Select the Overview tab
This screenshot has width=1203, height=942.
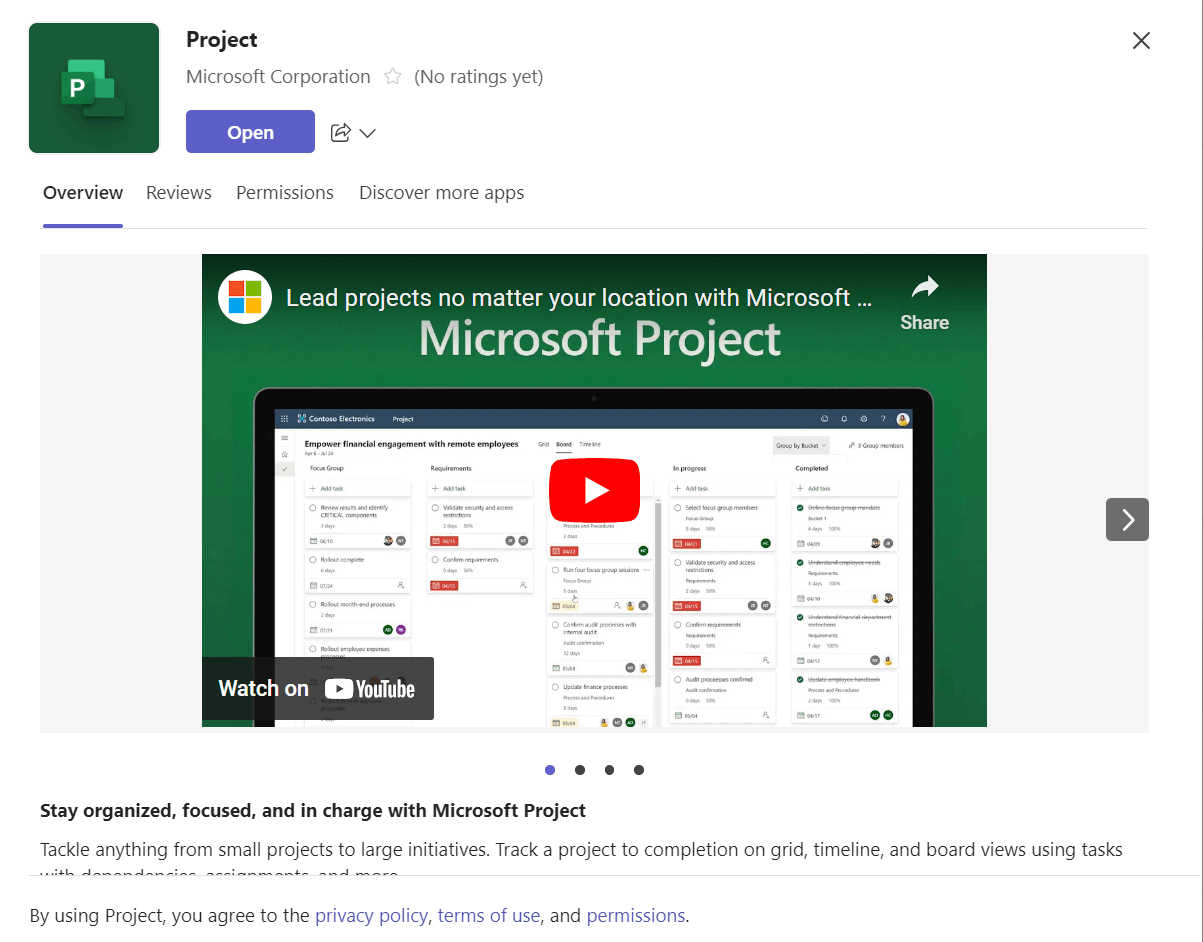pos(83,193)
